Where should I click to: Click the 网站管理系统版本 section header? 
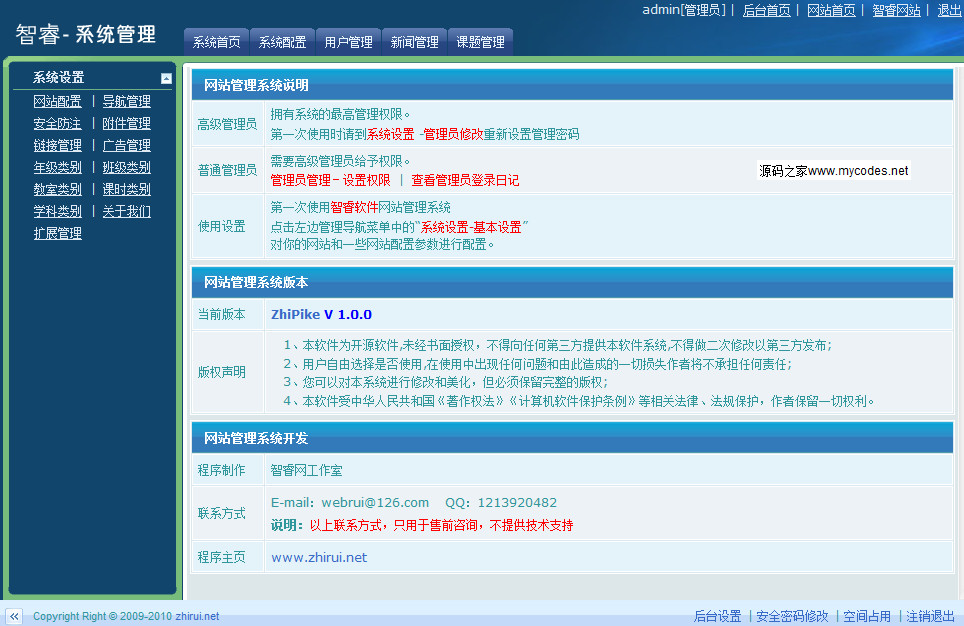[572, 282]
